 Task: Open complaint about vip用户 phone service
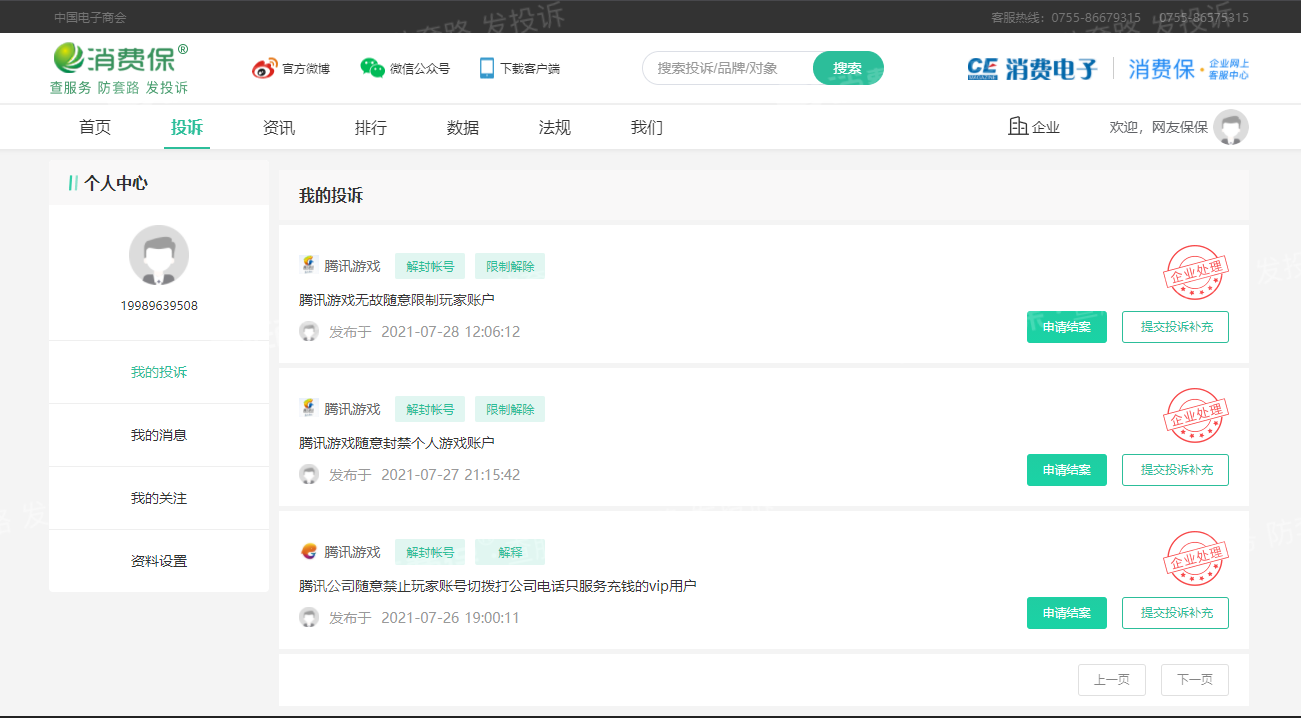click(x=498, y=586)
